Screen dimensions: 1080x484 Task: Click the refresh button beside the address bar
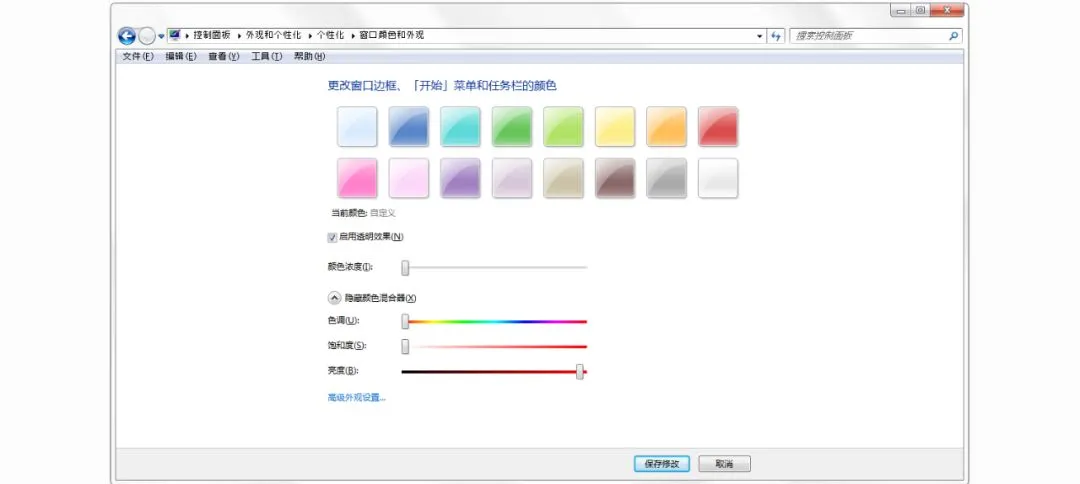pos(776,36)
